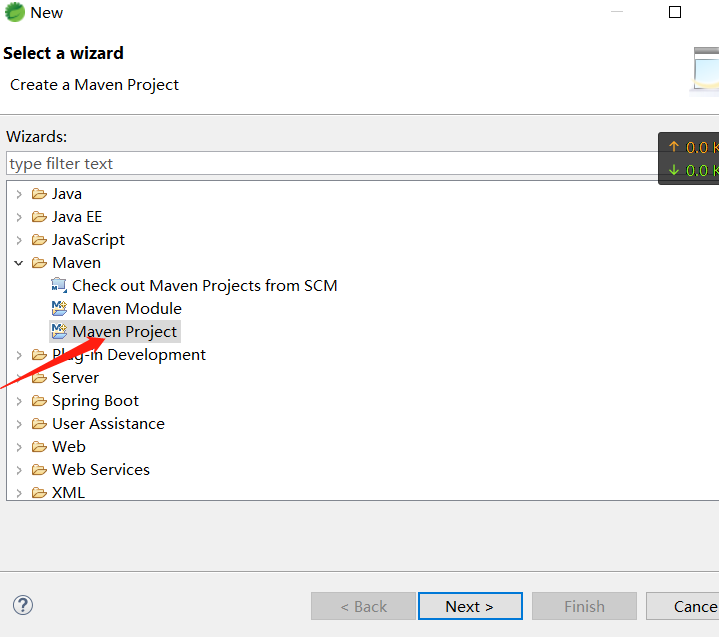This screenshot has height=637, width=719.
Task: Collapse the Maven category
Action: [19, 263]
